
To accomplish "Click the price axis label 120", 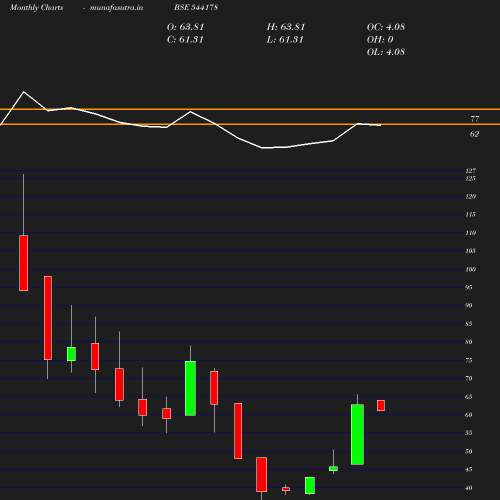I will 471,196.
